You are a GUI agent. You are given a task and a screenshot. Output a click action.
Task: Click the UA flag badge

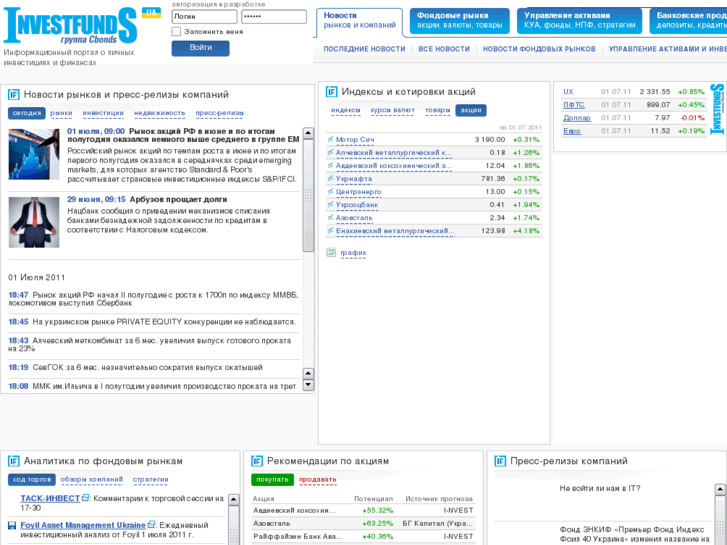[151, 13]
